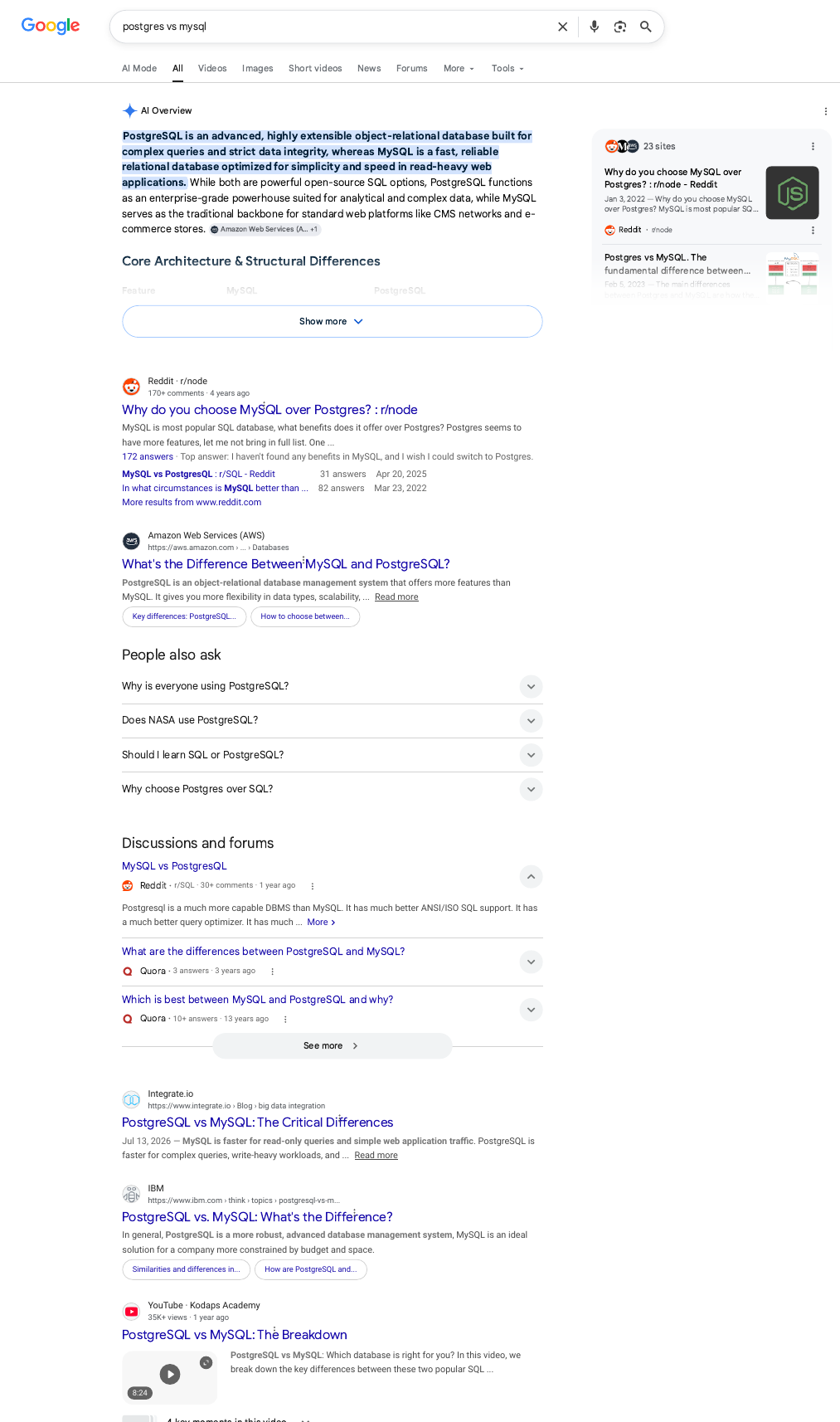Open 'In what circumstances is MySQL better' sublink
Screen dimensions: 840x1422
coord(214,489)
